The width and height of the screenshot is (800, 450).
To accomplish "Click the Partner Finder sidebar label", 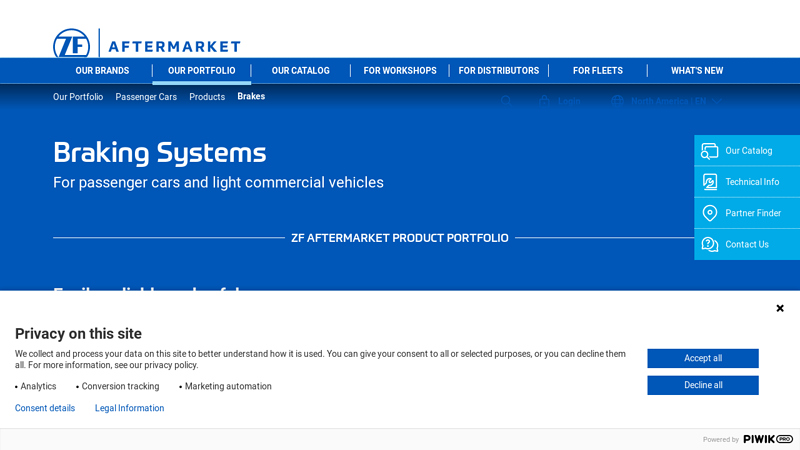I will click(753, 213).
